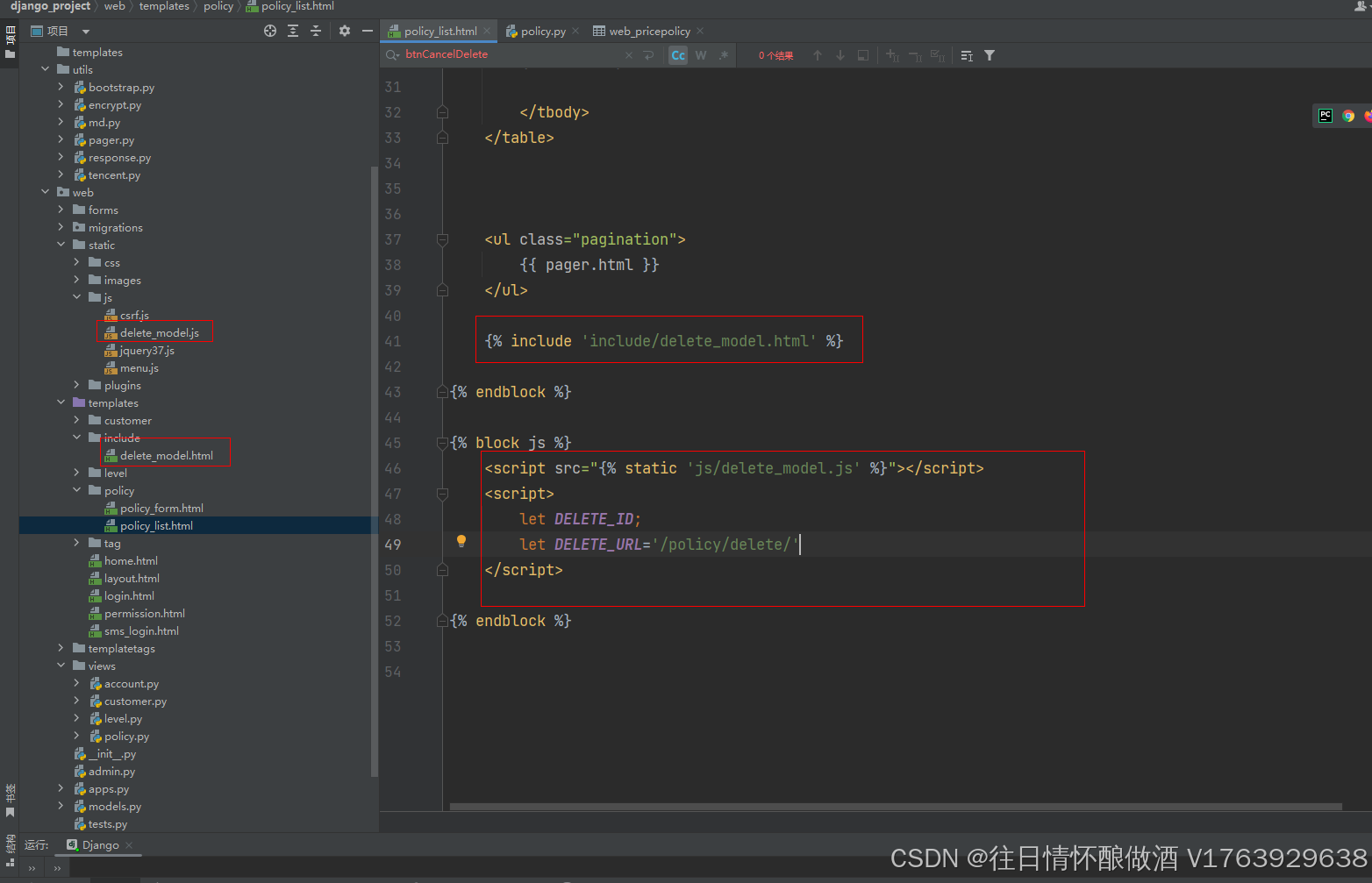This screenshot has height=883, width=1372.
Task: Toggle match case (Cc) in search
Action: coord(678,55)
